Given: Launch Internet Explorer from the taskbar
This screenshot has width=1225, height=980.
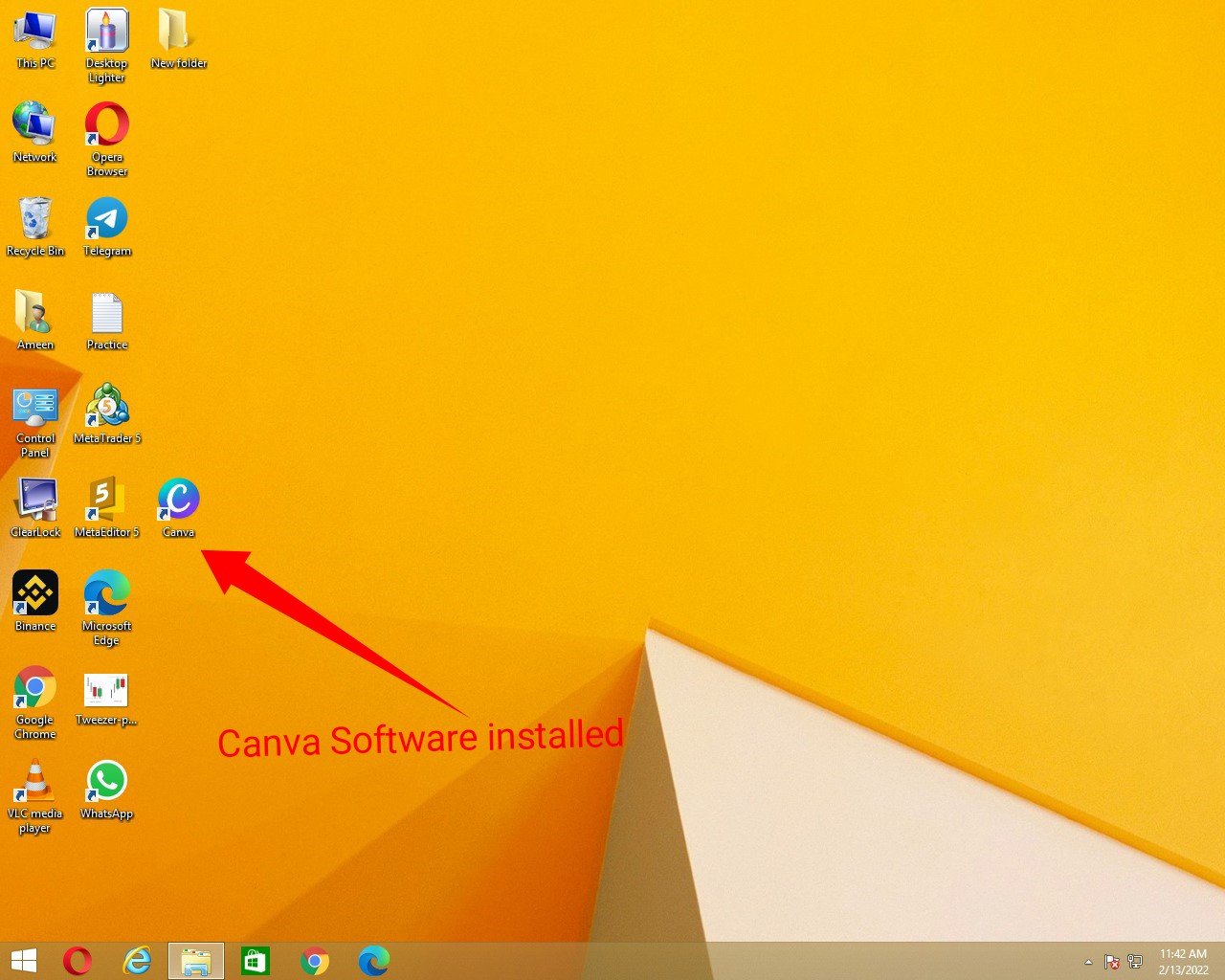Looking at the screenshot, I should (137, 961).
